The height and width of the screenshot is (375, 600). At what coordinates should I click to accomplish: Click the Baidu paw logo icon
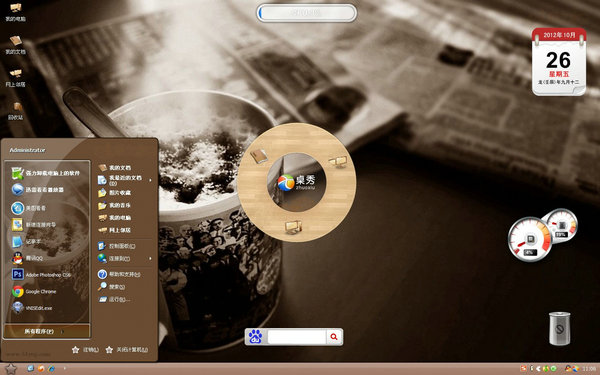pos(256,337)
